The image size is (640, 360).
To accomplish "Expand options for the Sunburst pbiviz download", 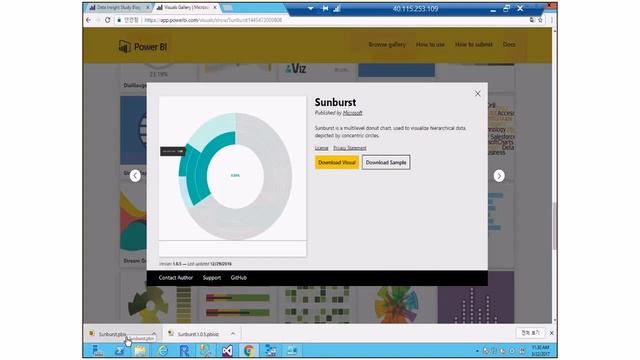I will click(233, 334).
